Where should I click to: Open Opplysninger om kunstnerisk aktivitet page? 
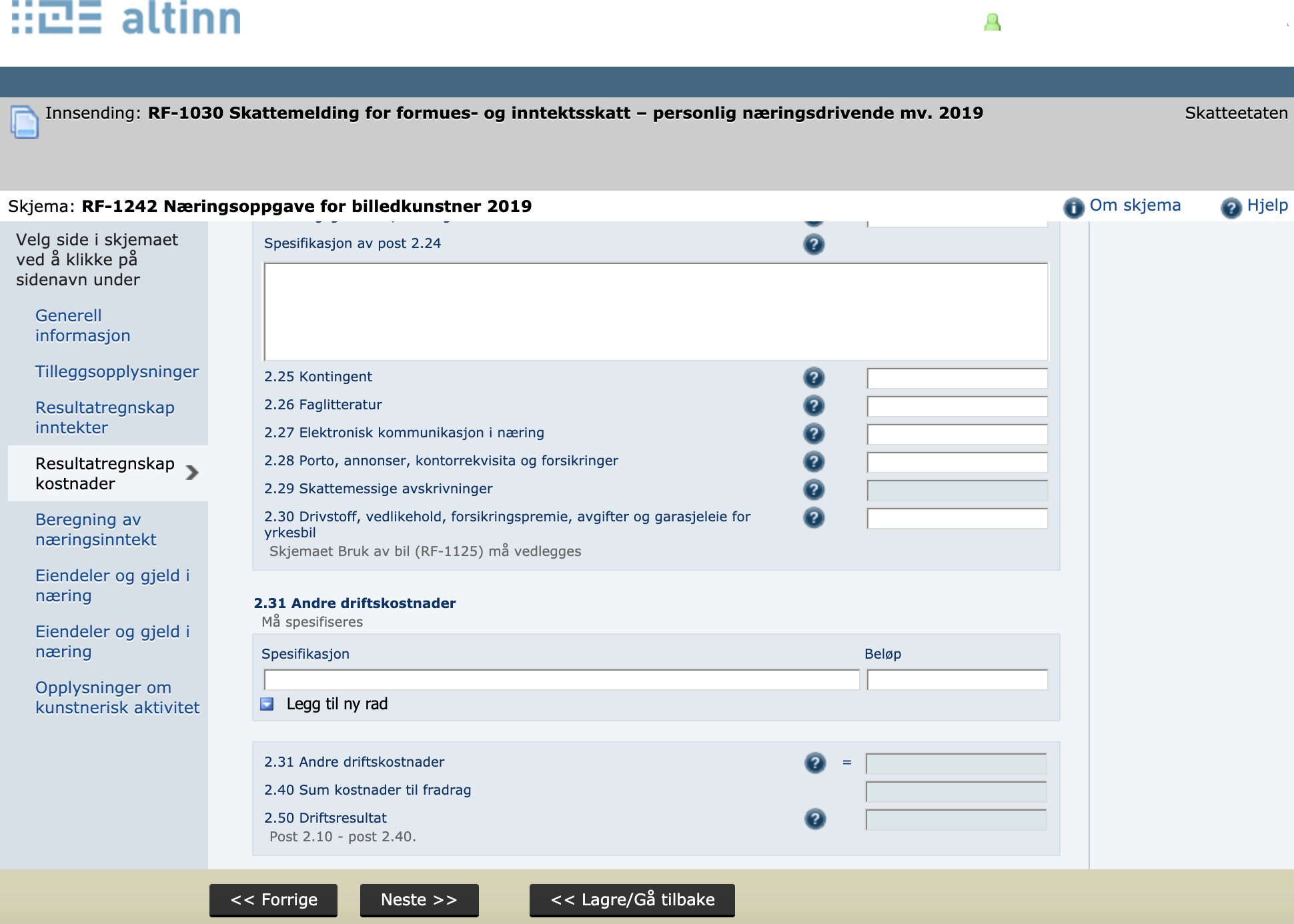(117, 697)
